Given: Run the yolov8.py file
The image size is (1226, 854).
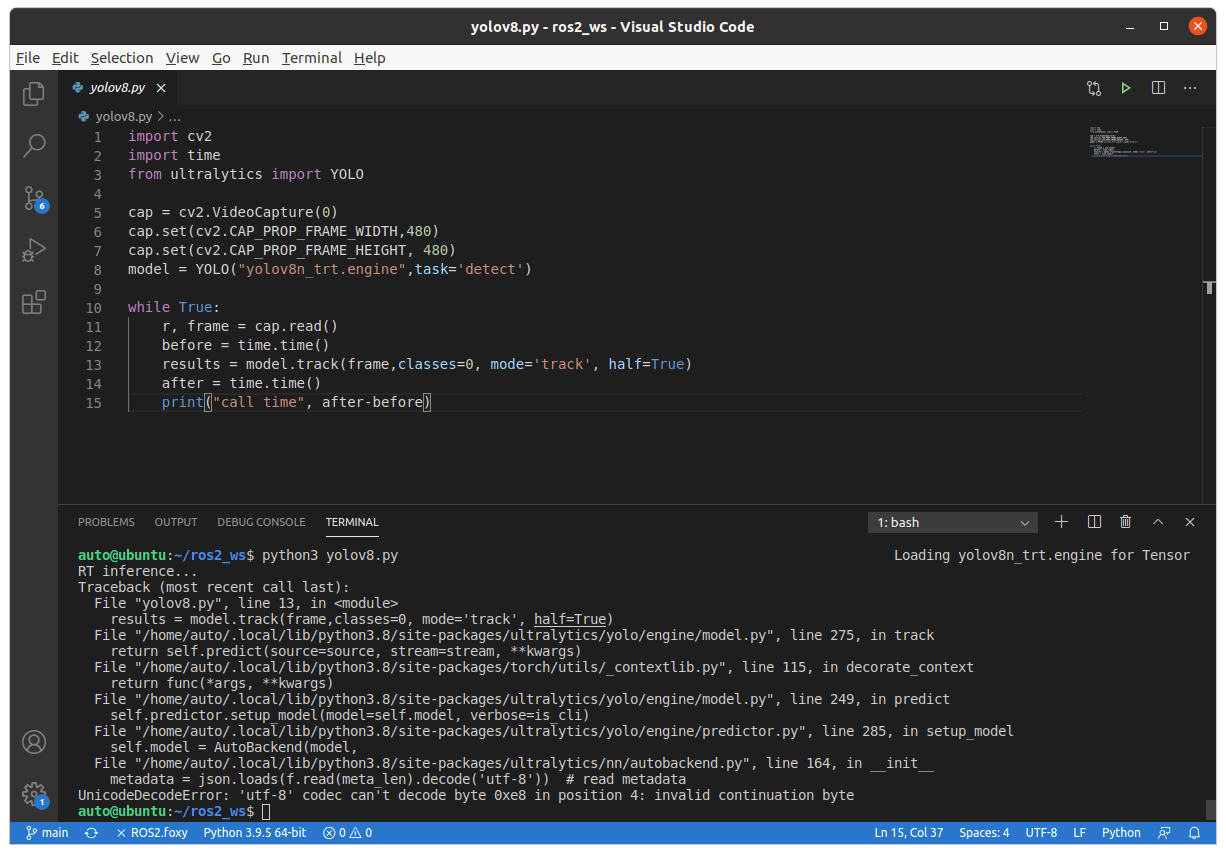Looking at the screenshot, I should (1126, 88).
